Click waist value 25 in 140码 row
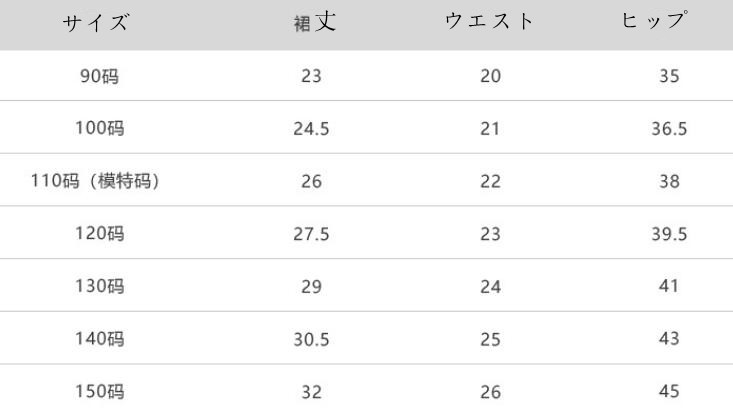 click(490, 340)
